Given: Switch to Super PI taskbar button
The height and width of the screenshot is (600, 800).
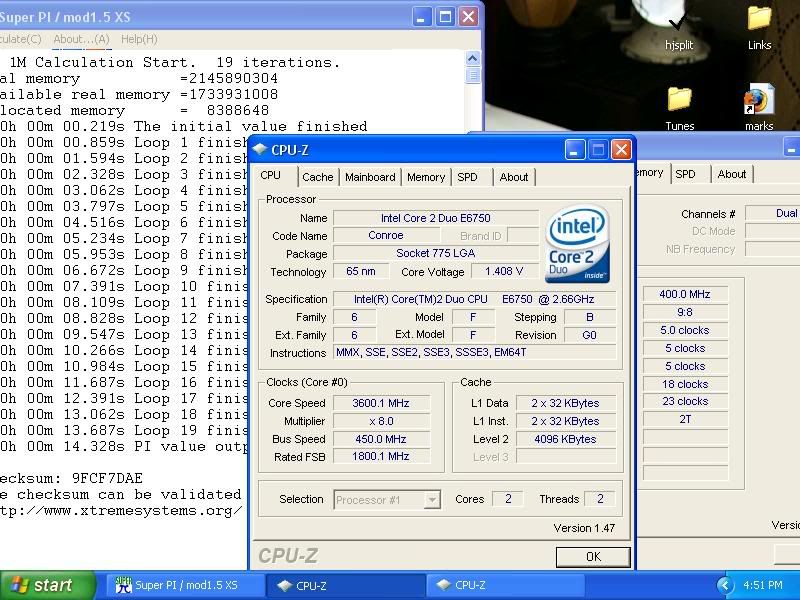Looking at the screenshot, I should click(x=184, y=586).
